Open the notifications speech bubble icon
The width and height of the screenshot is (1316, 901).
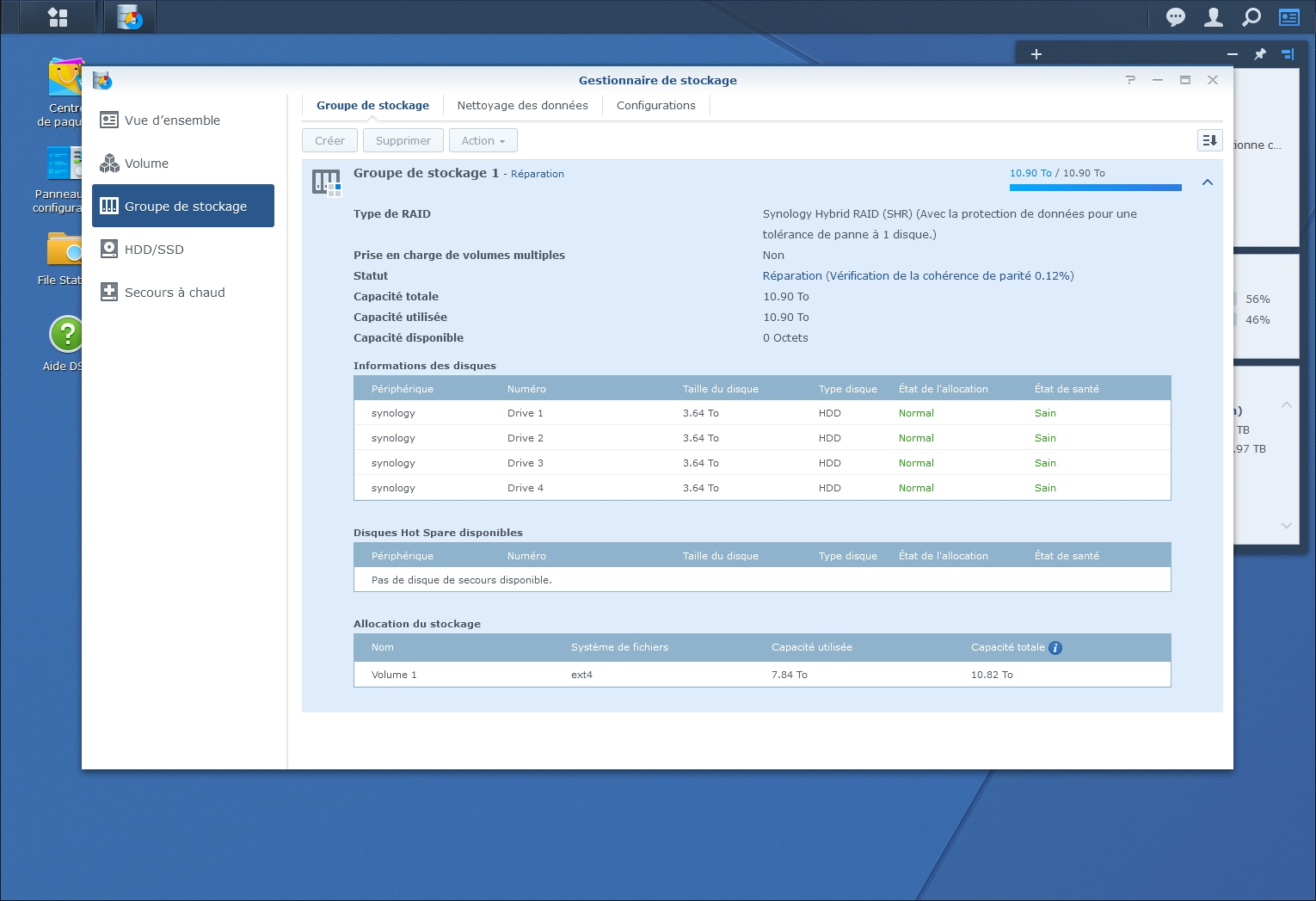click(x=1175, y=17)
